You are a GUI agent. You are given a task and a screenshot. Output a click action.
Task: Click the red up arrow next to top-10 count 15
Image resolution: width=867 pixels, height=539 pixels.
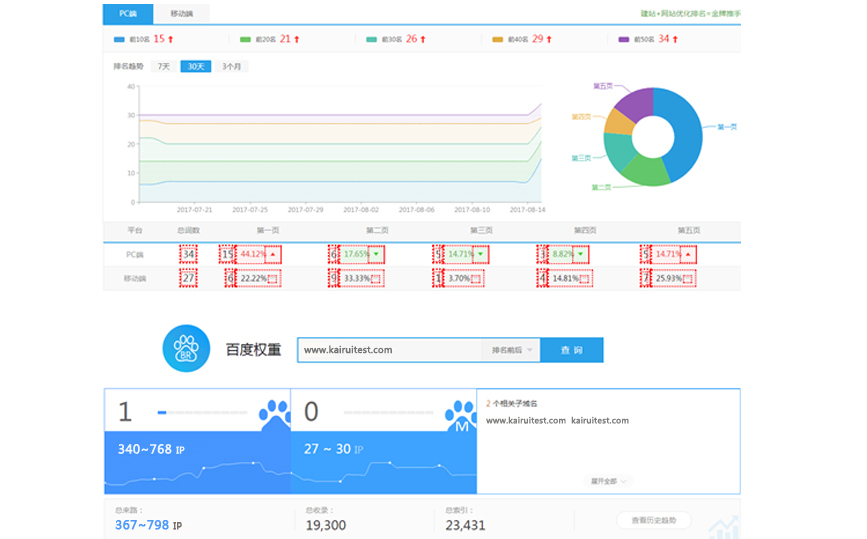point(170,39)
